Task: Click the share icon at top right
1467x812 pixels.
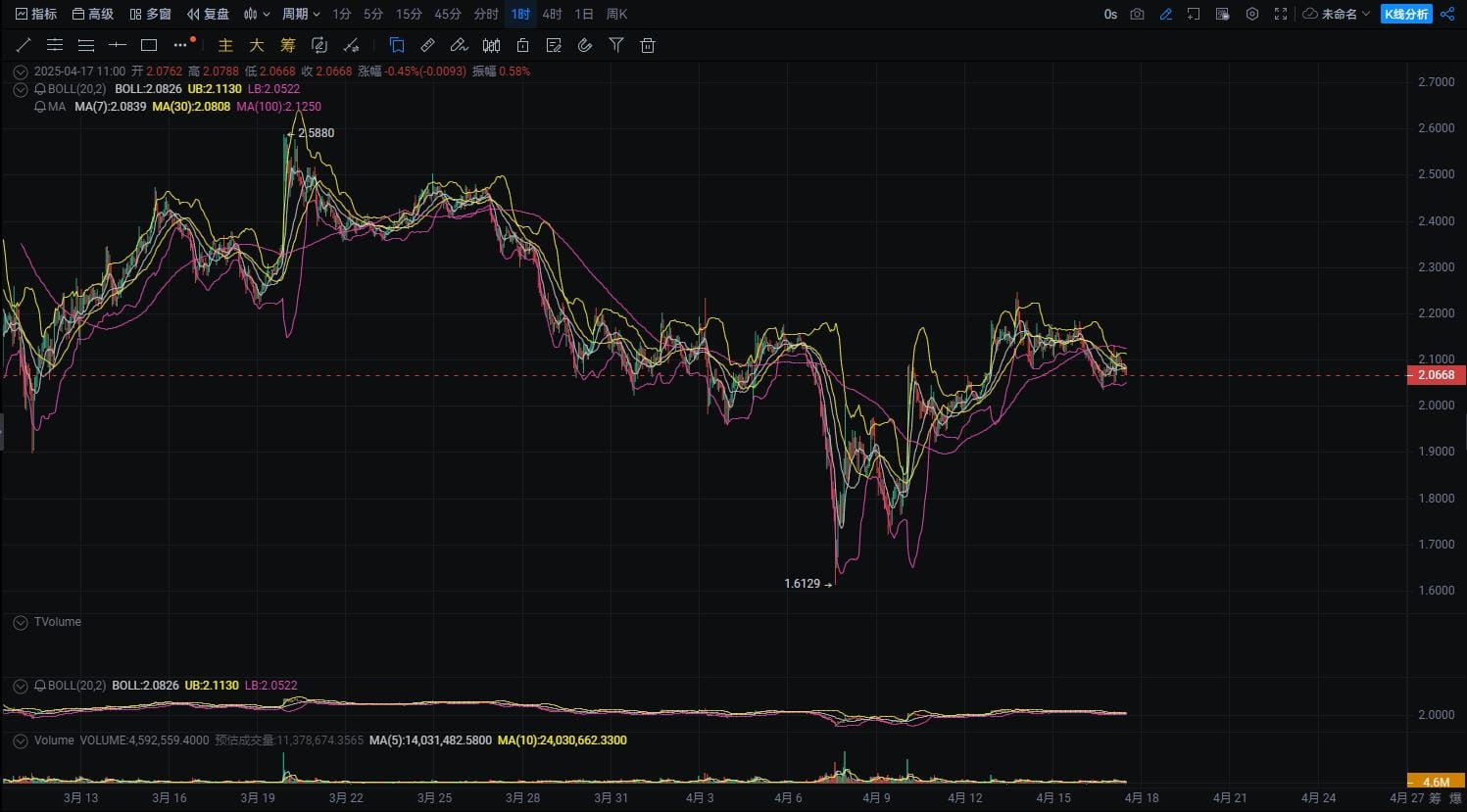Action: point(1447,14)
